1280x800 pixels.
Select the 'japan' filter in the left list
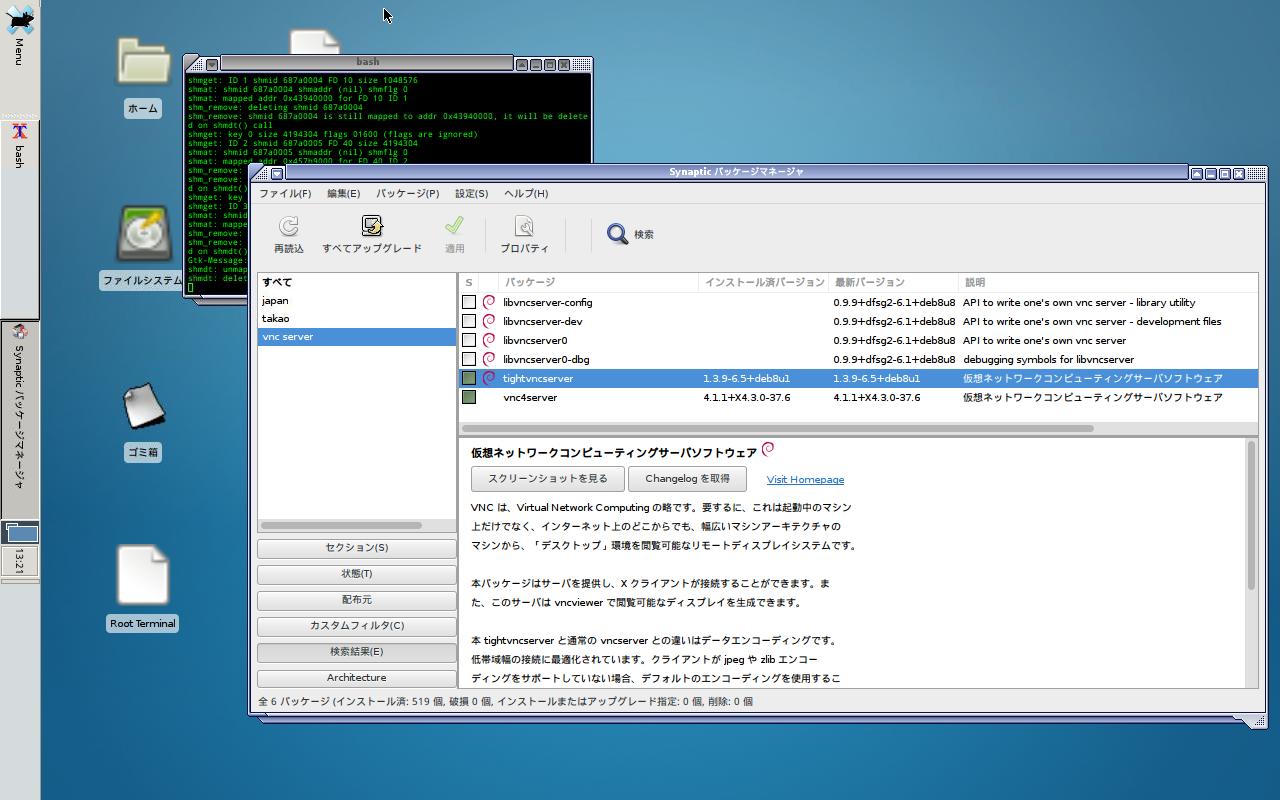tap(275, 300)
